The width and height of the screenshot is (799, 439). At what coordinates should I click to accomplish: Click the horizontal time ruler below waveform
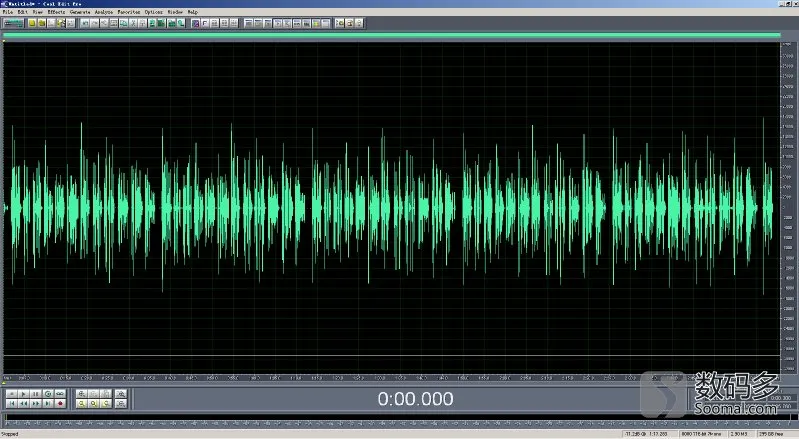point(391,378)
